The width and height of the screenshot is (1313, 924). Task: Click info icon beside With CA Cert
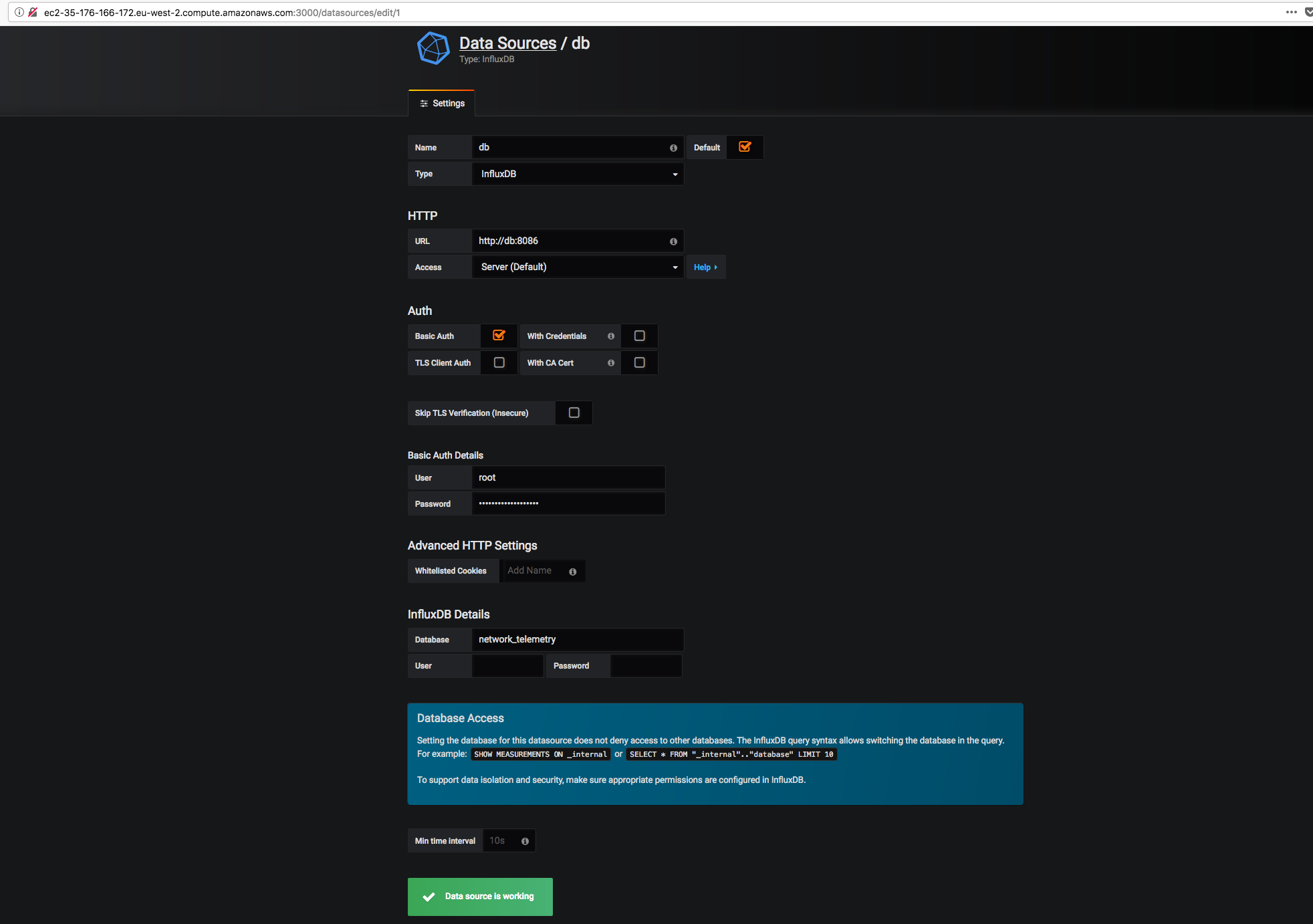click(x=611, y=363)
